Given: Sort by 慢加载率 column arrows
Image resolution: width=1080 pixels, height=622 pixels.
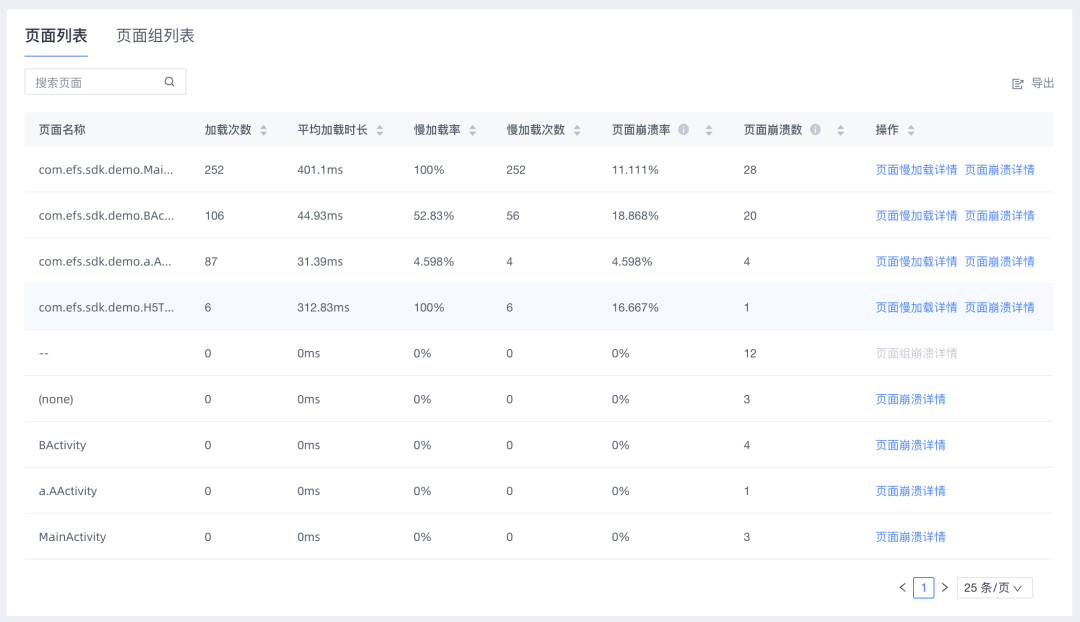Looking at the screenshot, I should (x=473, y=130).
